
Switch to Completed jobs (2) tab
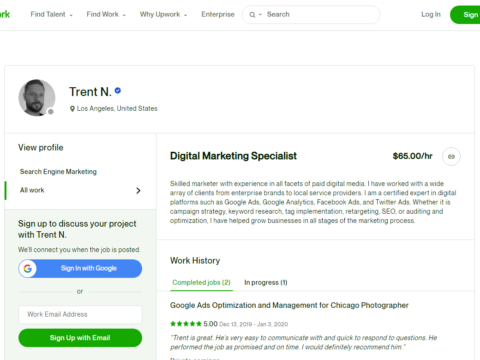(x=201, y=283)
